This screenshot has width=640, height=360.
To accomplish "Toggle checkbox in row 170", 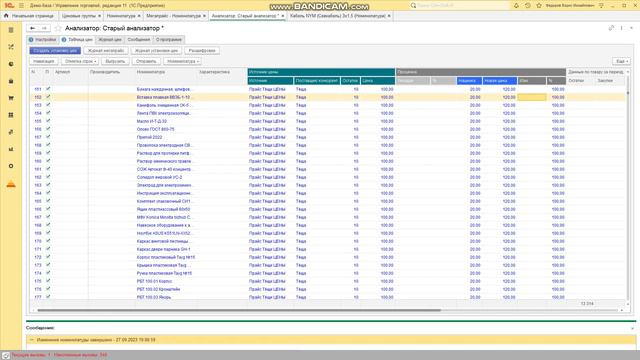I will point(48,241).
